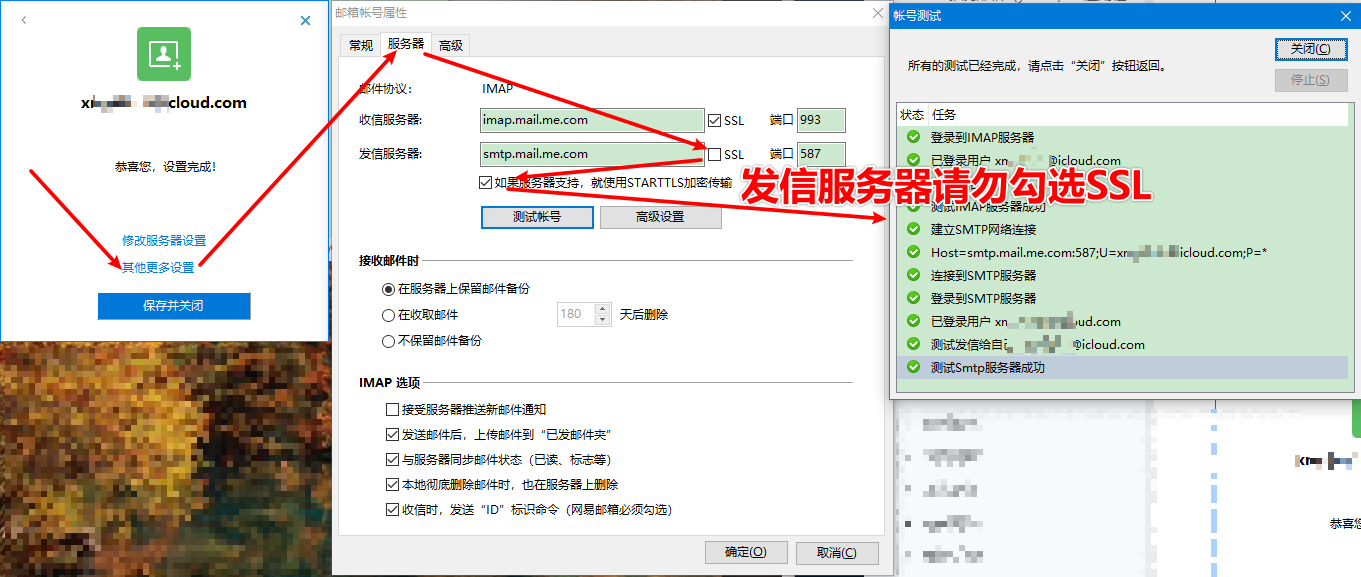Click green check icon beside 登录到SMTP服务器

pyautogui.click(x=912, y=298)
